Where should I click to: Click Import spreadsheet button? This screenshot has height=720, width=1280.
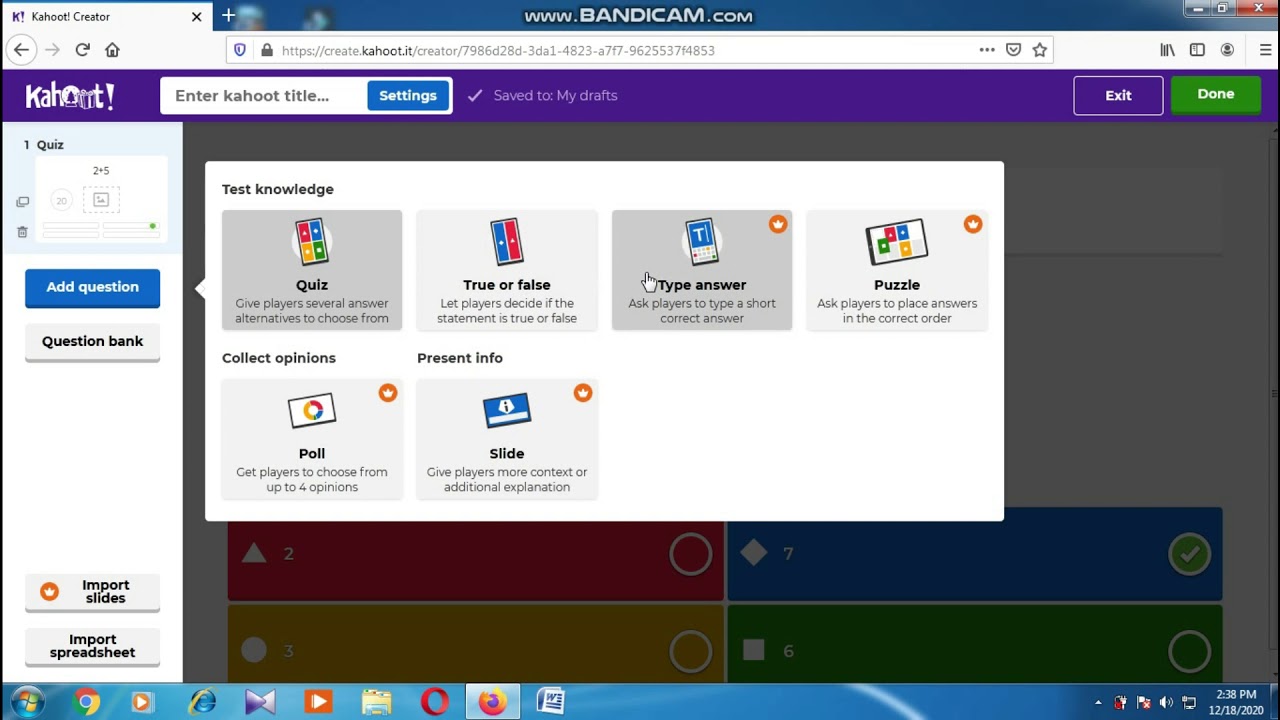click(92, 646)
